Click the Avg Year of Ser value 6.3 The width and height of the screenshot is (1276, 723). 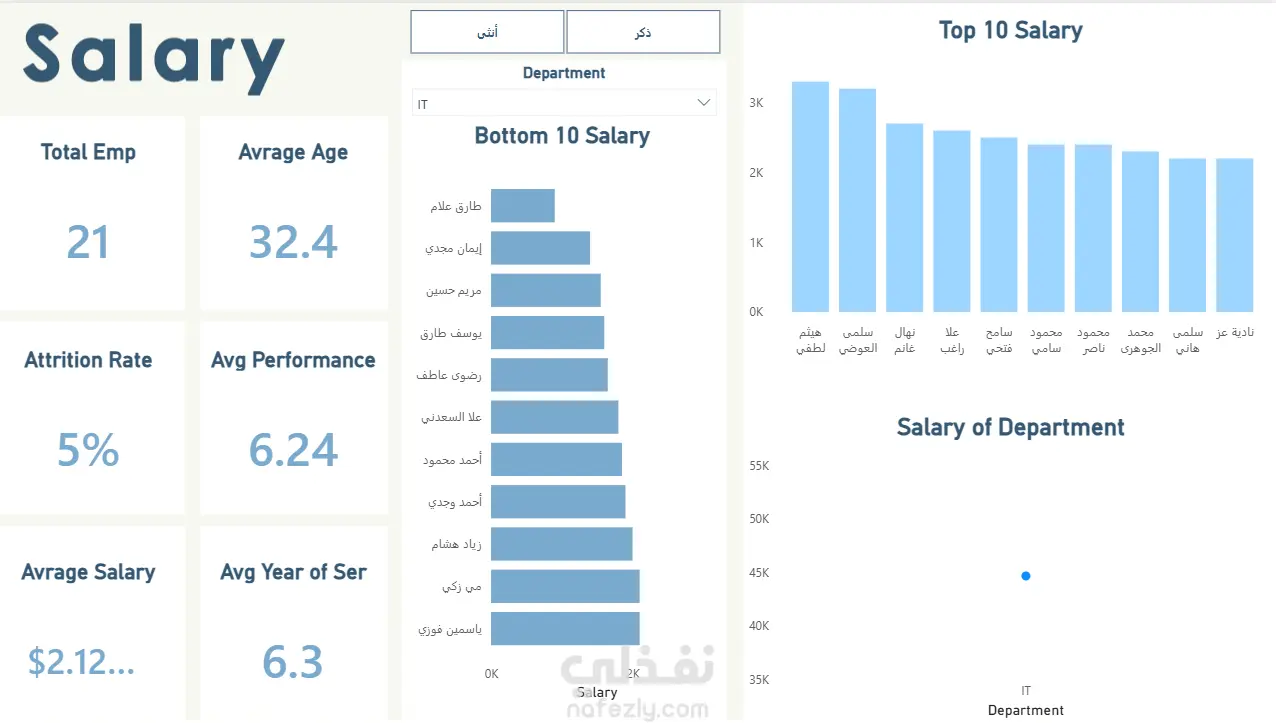coord(293,662)
